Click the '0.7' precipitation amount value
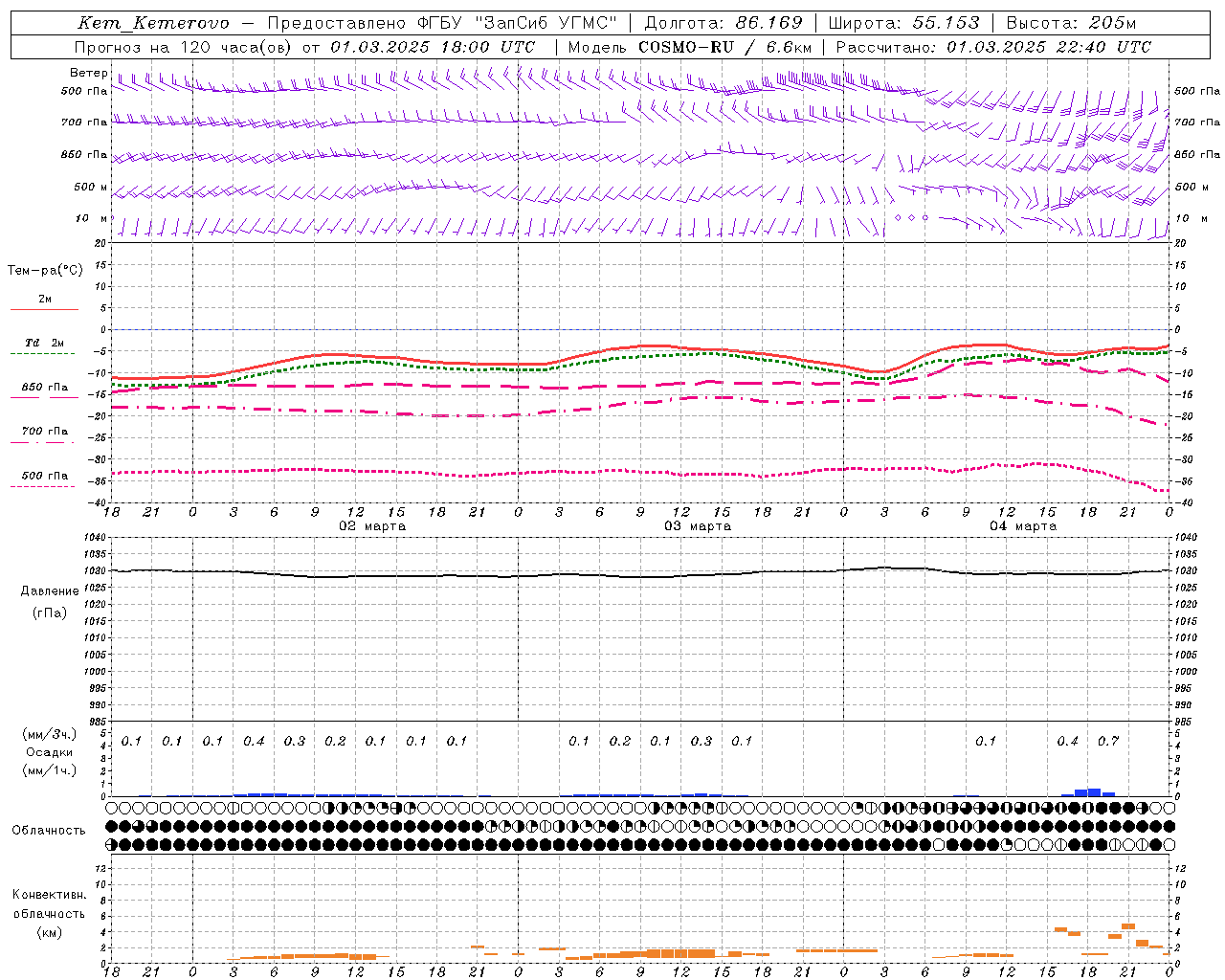The width and height of the screenshot is (1225, 980). coord(1108,741)
